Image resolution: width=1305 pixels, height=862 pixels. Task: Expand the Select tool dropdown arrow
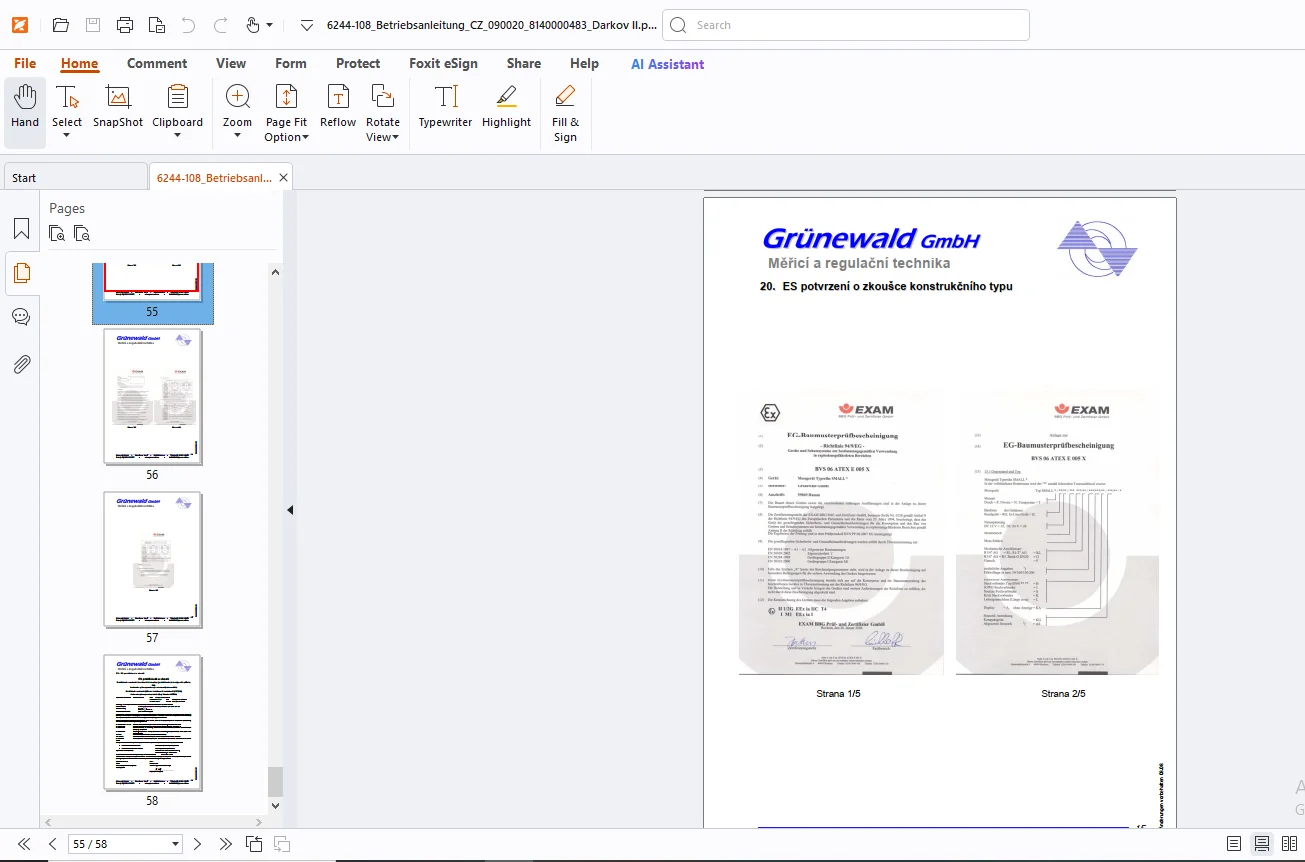coord(67,136)
